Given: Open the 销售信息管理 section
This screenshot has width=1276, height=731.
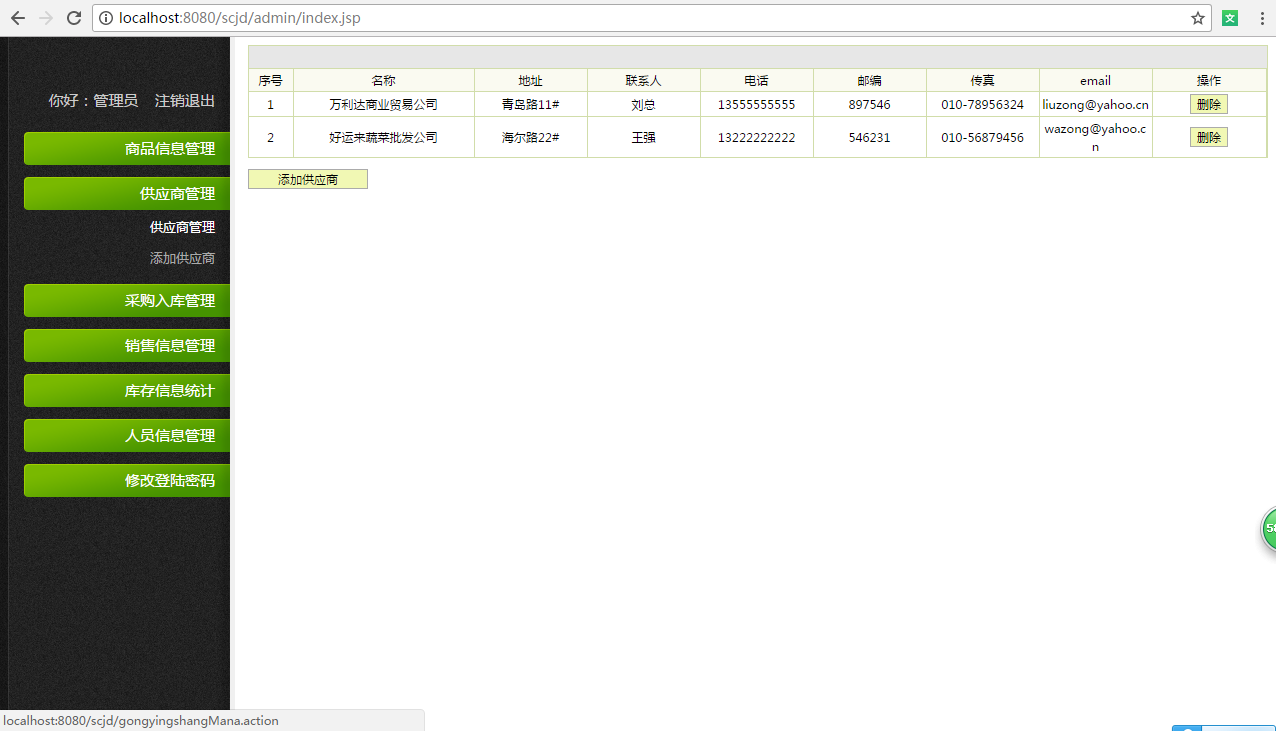Looking at the screenshot, I should pyautogui.click(x=127, y=345).
